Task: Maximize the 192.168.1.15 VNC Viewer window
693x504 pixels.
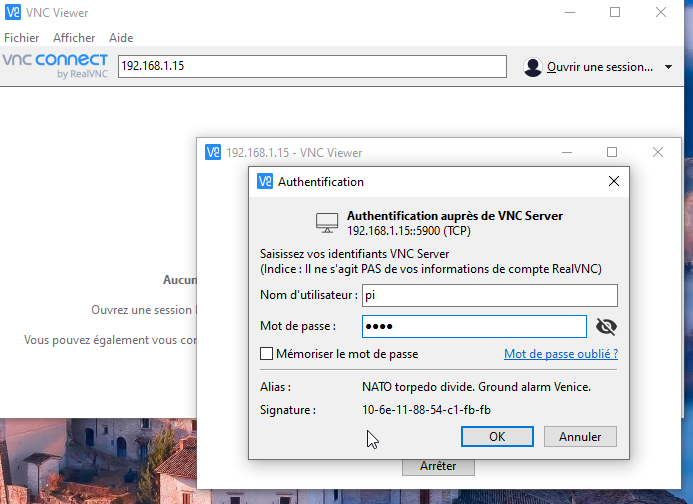Action: pyautogui.click(x=612, y=153)
